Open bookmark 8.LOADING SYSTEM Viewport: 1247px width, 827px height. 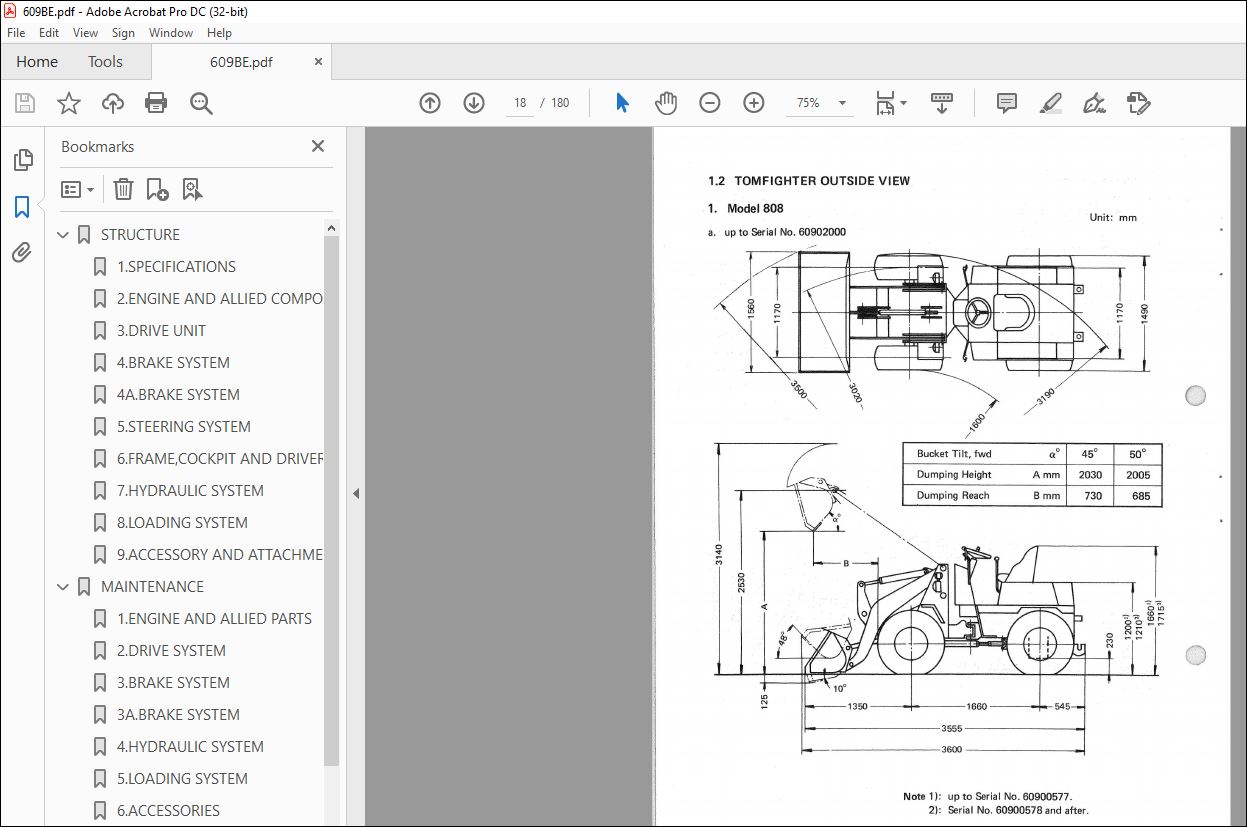pos(182,523)
